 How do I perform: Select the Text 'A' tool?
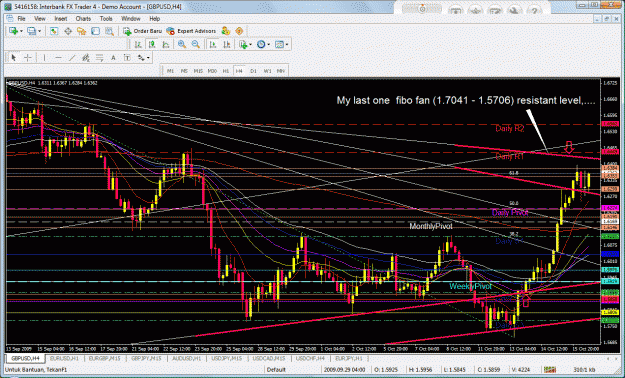113,58
